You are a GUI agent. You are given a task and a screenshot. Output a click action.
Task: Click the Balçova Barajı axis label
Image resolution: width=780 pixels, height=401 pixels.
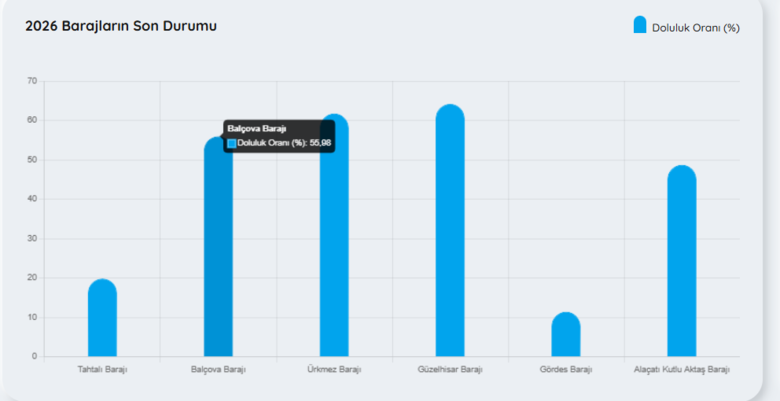tap(218, 370)
